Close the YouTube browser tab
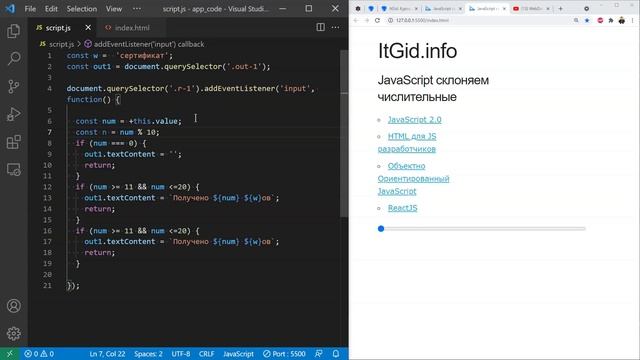The width and height of the screenshot is (640, 360). (548, 9)
